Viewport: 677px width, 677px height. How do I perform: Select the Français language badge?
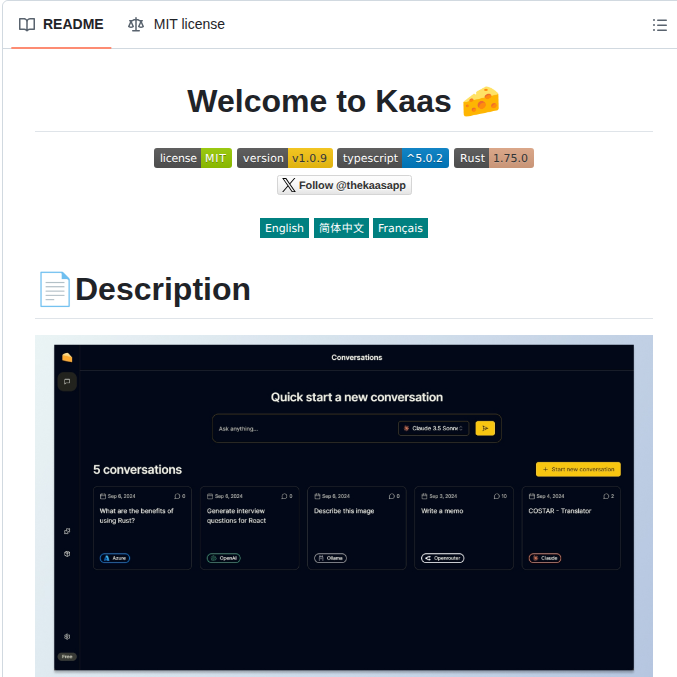(400, 228)
